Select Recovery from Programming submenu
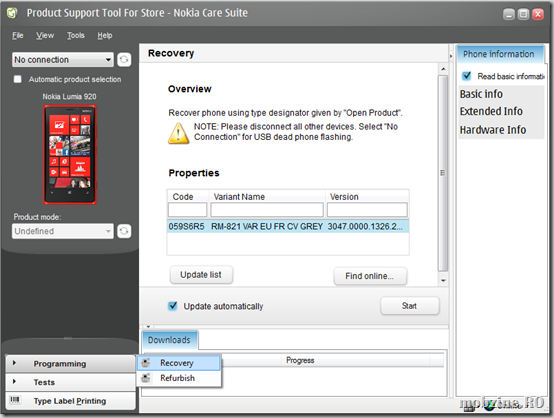 point(179,363)
